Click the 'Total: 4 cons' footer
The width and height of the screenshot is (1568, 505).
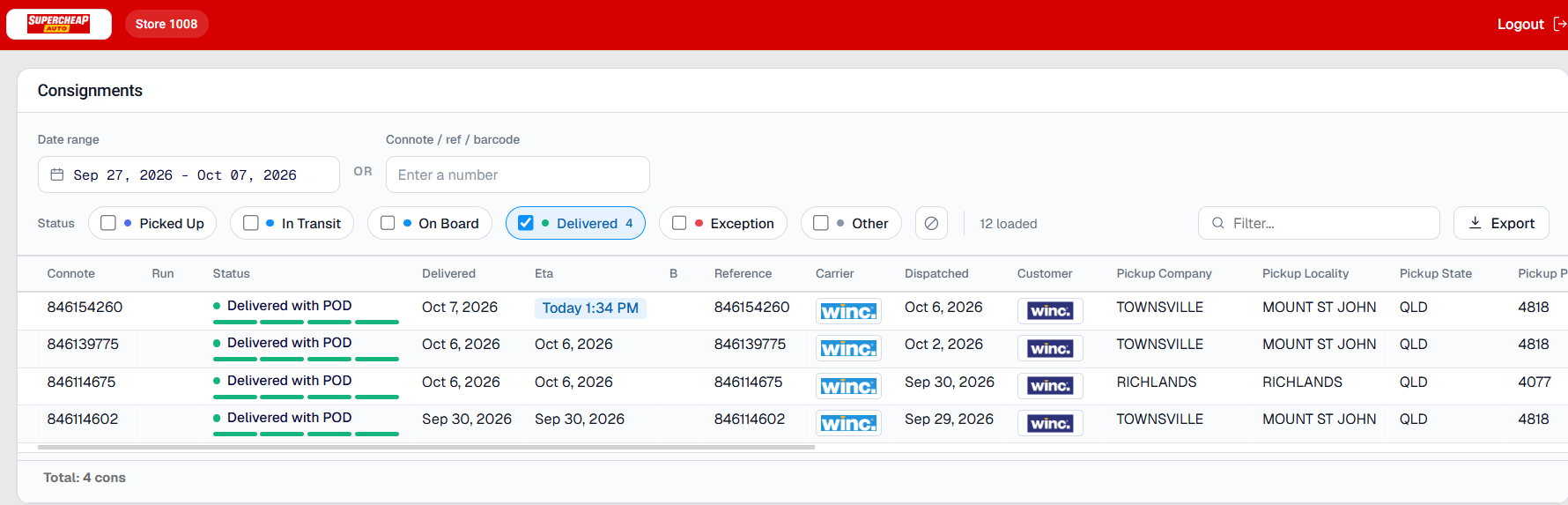pyautogui.click(x=85, y=477)
